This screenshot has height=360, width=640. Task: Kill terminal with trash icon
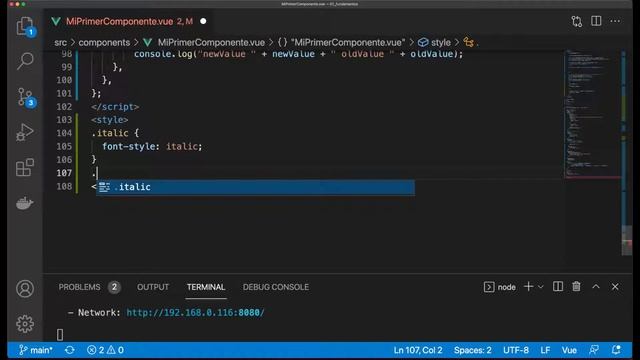point(576,287)
